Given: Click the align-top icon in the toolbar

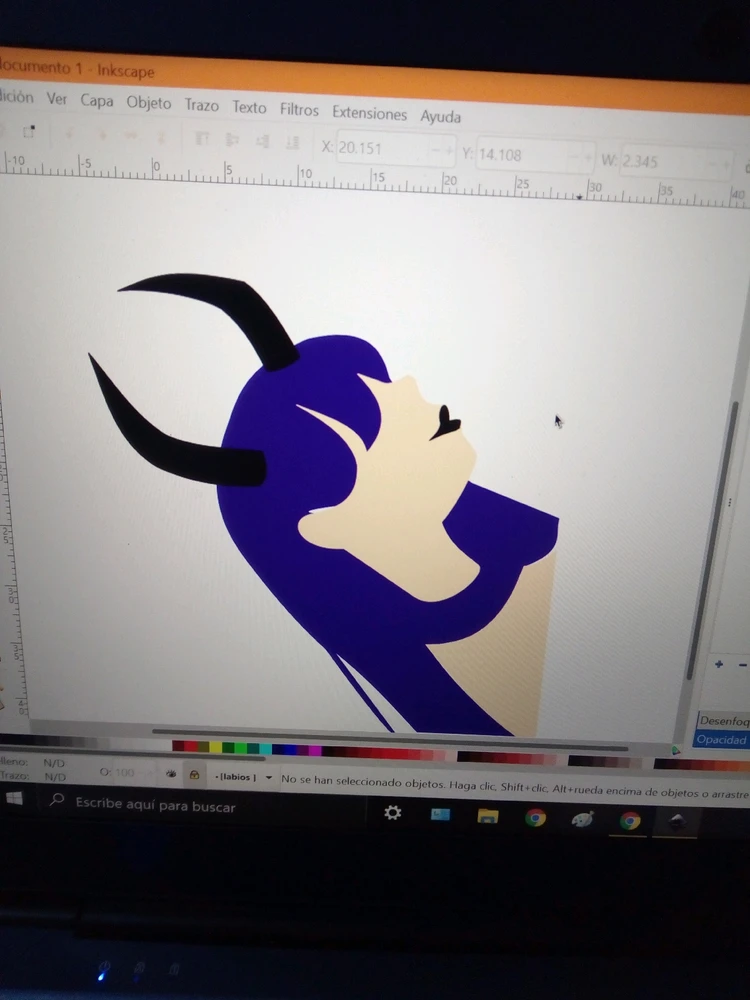Looking at the screenshot, I should click(x=202, y=138).
